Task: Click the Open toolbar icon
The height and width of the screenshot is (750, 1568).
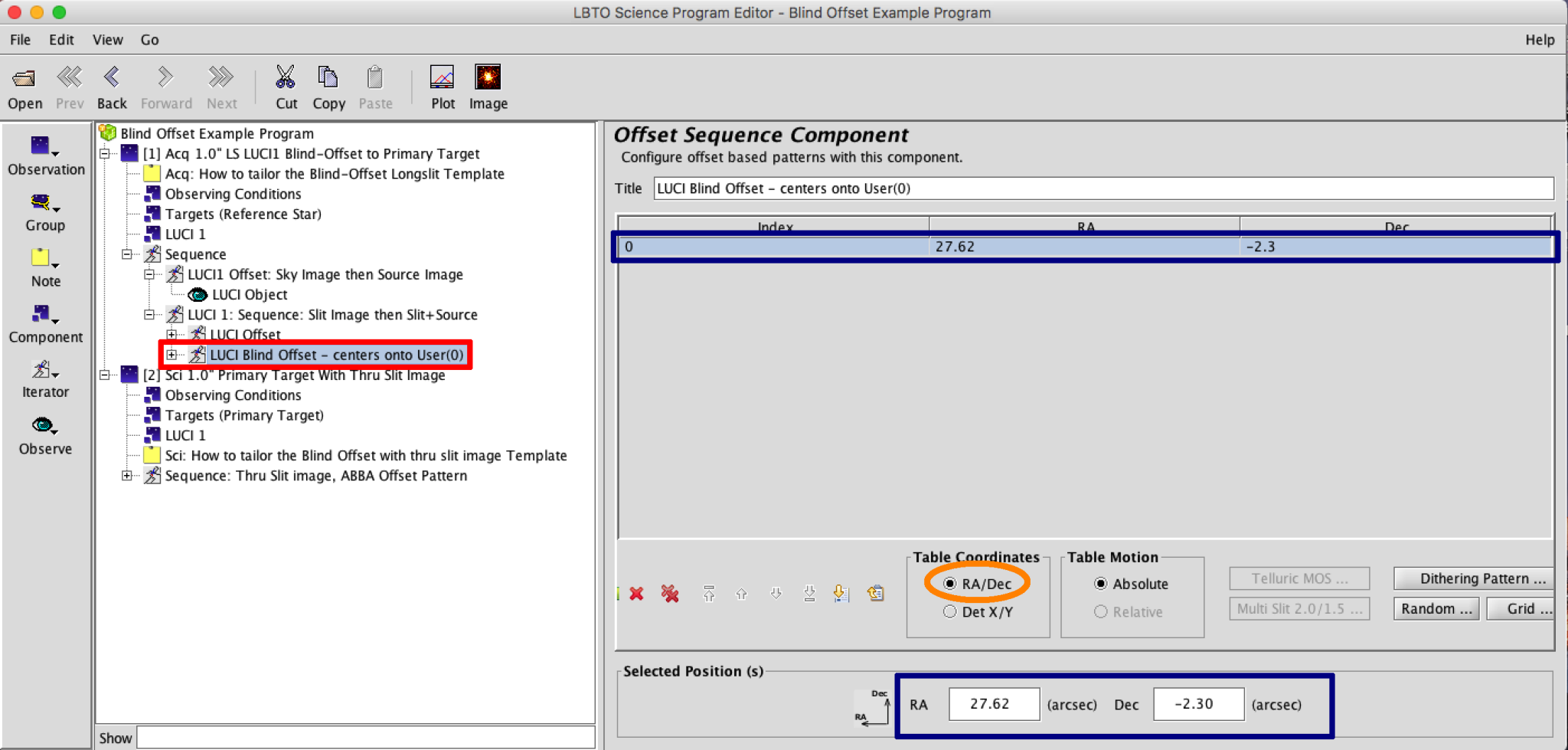Action: tap(24, 78)
